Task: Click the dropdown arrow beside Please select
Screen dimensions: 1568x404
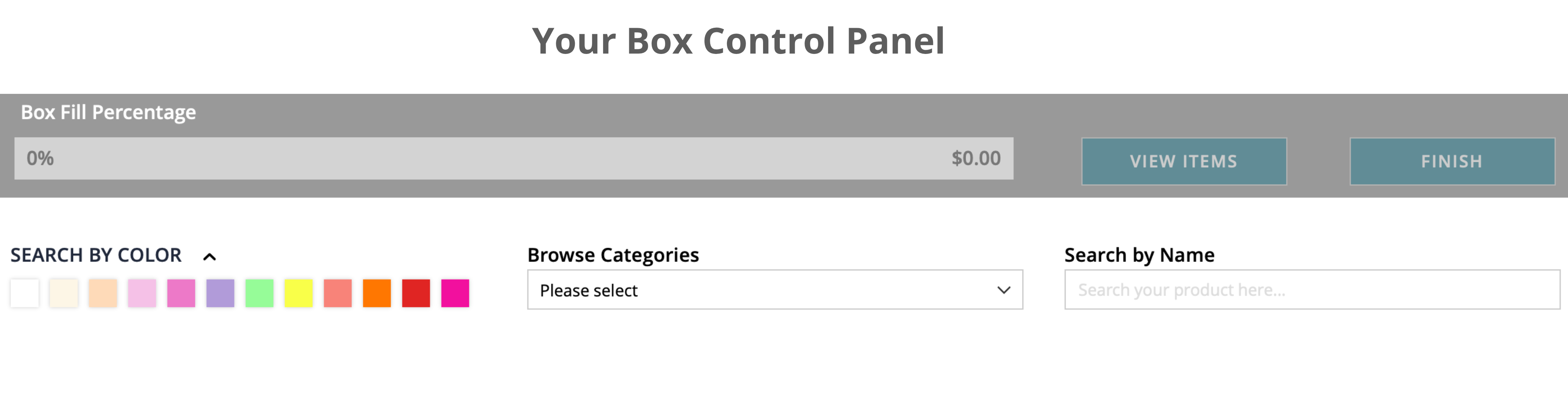Action: [1004, 290]
